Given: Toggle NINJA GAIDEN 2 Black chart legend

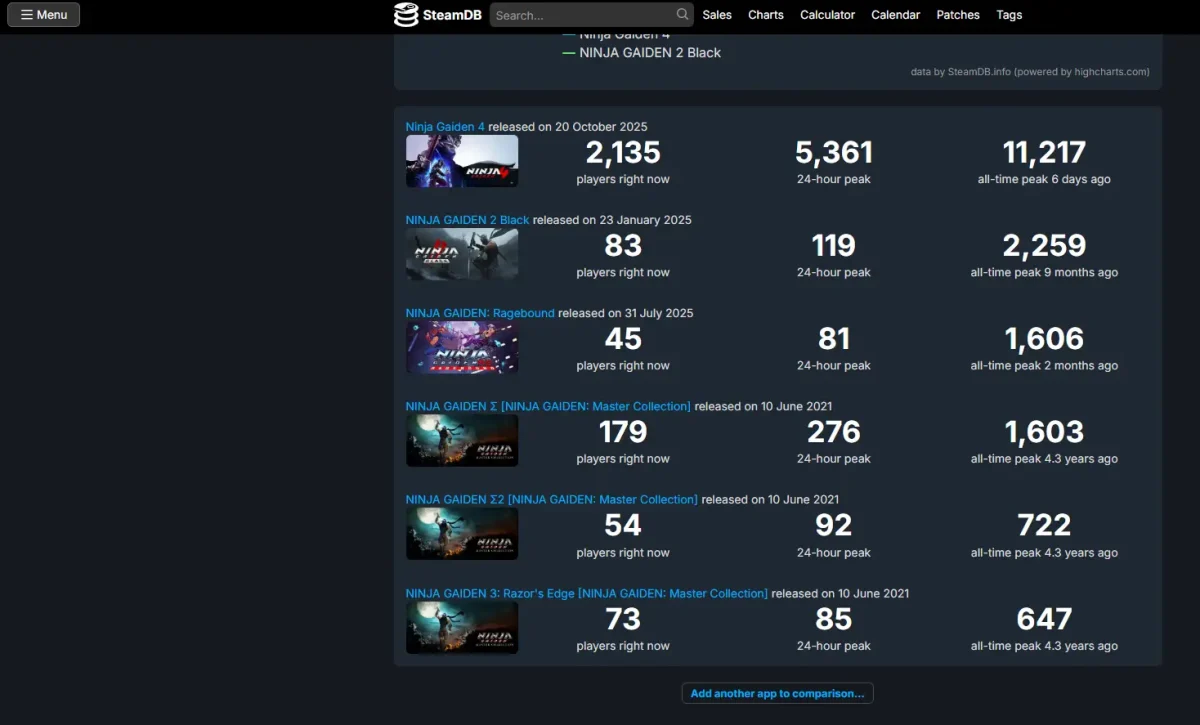Looking at the screenshot, I should point(649,53).
